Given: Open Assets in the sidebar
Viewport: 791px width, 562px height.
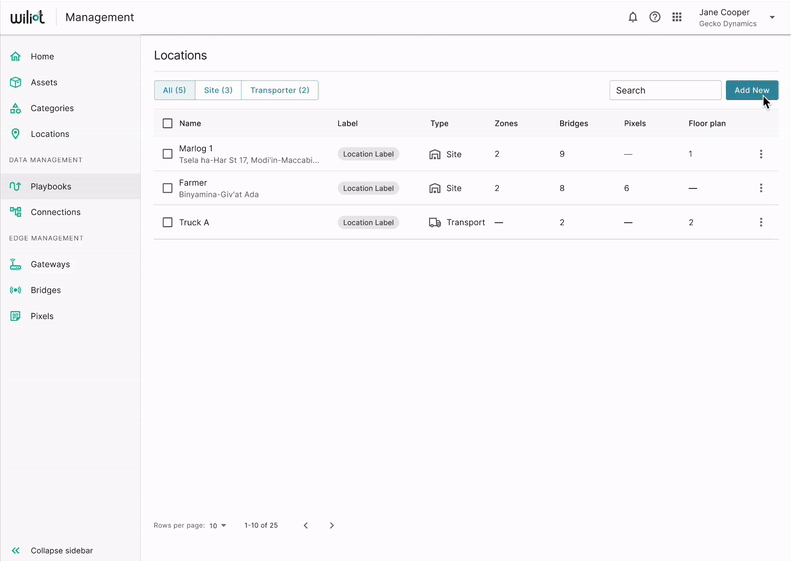Looking at the screenshot, I should point(44,82).
